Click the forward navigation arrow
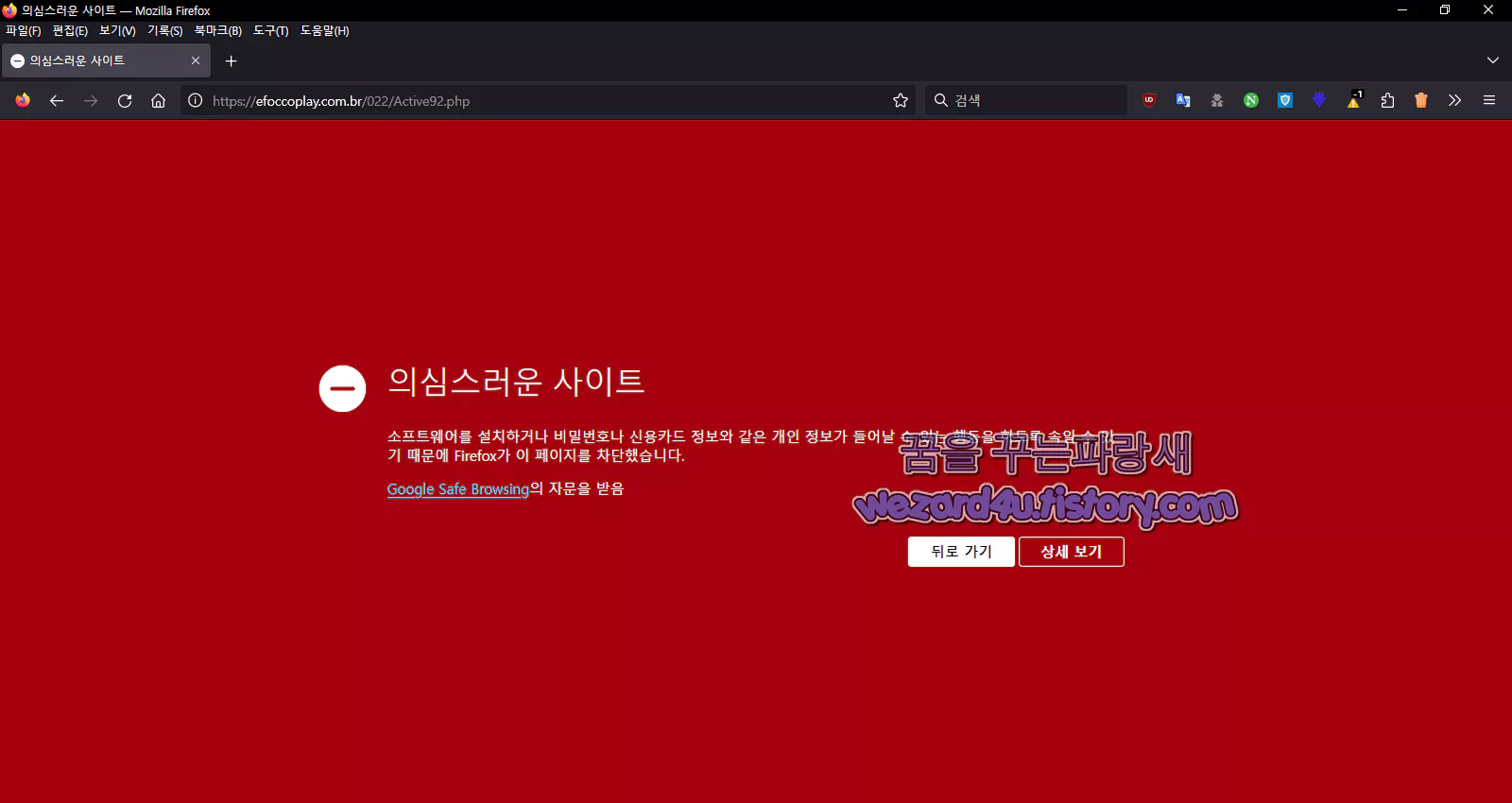1512x803 pixels. pyautogui.click(x=91, y=100)
